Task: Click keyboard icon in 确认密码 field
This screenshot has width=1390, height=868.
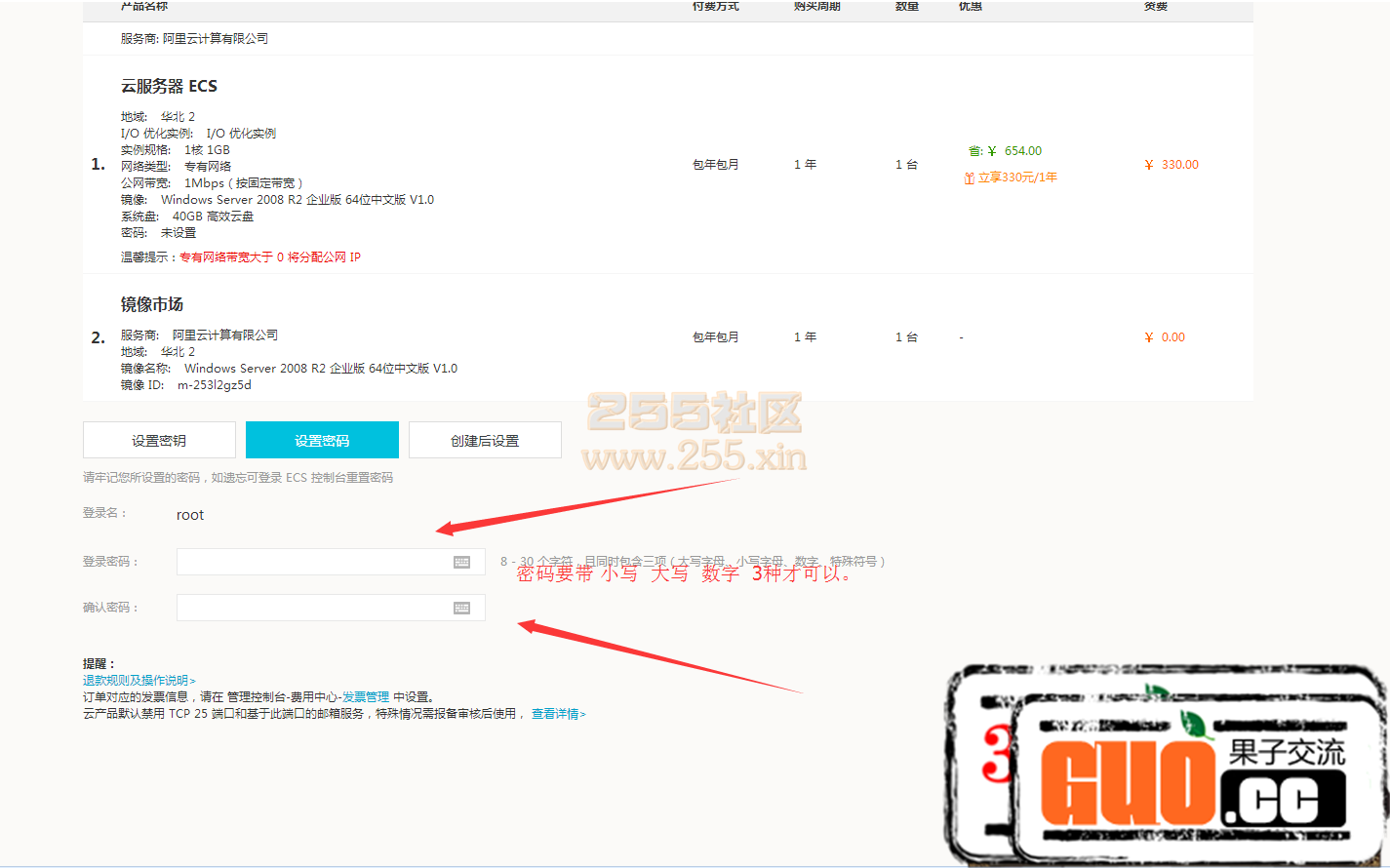Action: (x=461, y=608)
